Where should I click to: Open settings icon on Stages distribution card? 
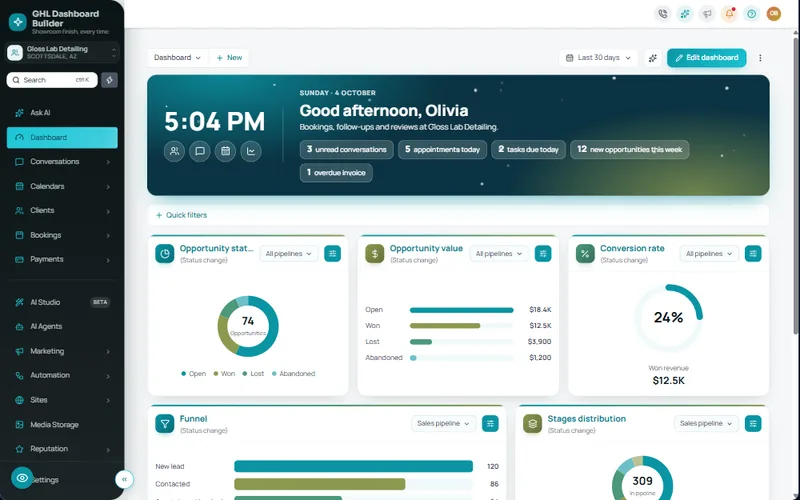click(753, 423)
